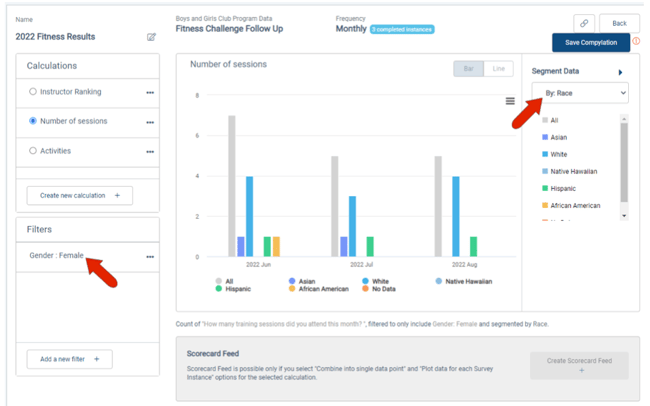Open the By: Race segment dropdown
The width and height of the screenshot is (650, 406).
580,93
